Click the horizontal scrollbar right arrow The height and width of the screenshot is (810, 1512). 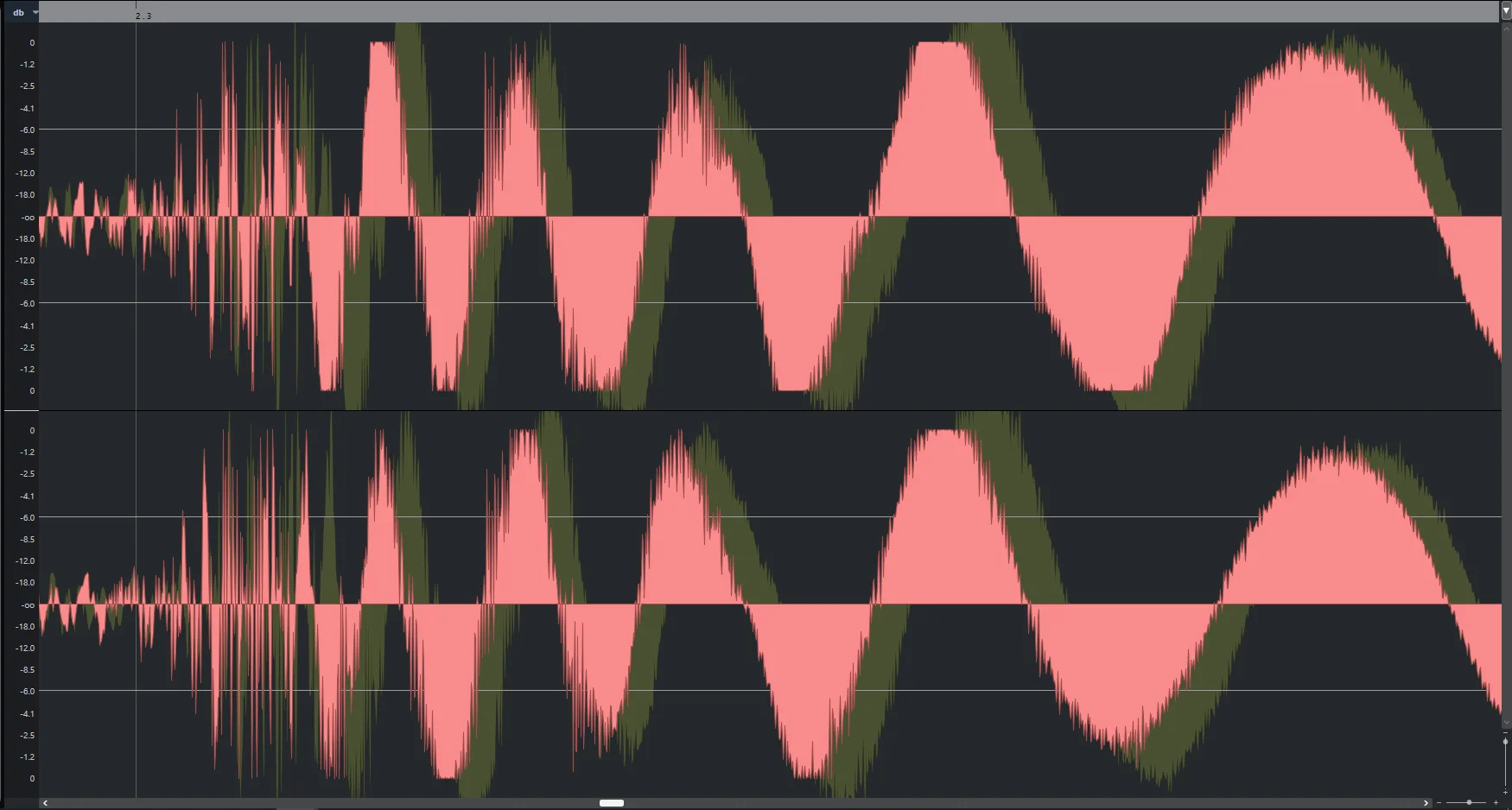tap(1426, 803)
